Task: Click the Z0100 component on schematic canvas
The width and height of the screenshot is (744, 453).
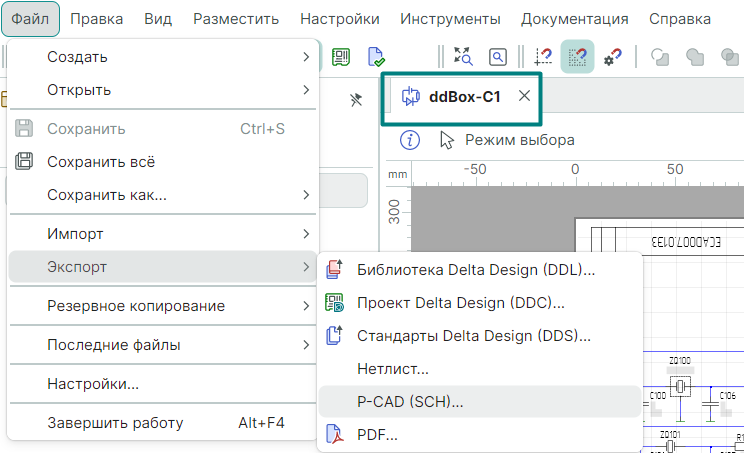Action: [680, 386]
